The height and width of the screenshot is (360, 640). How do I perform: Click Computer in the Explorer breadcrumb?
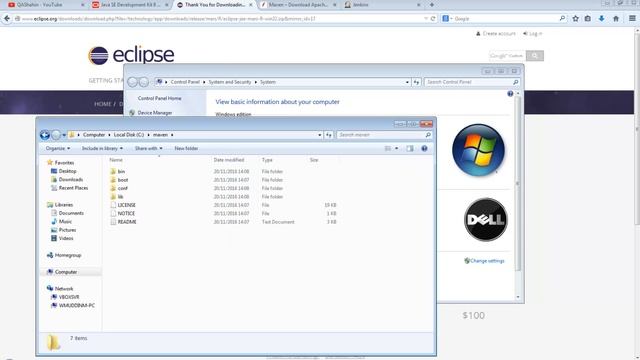[x=94, y=135]
